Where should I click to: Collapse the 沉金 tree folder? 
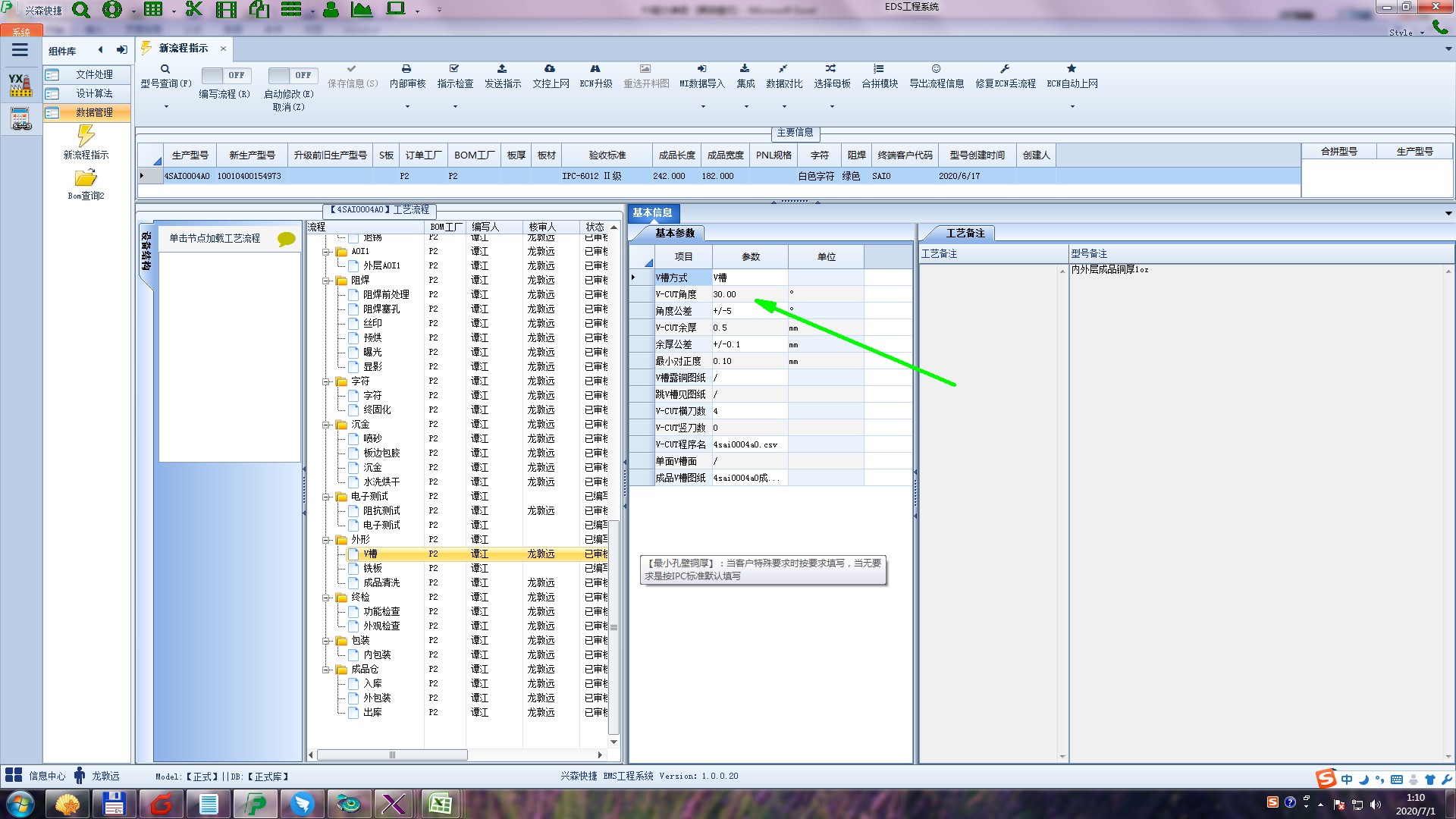pos(327,425)
